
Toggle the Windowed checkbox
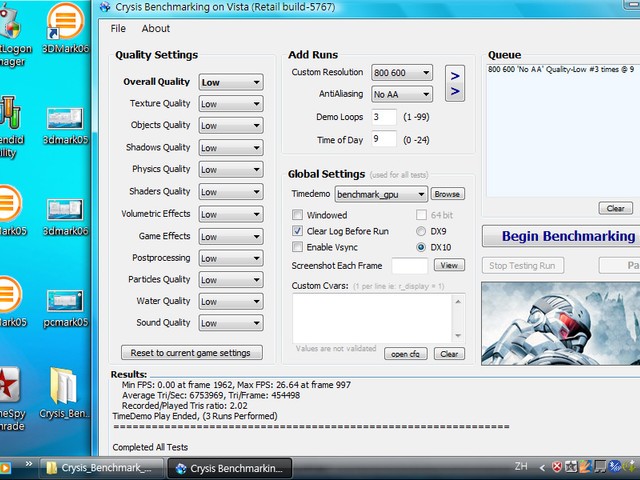pos(298,215)
